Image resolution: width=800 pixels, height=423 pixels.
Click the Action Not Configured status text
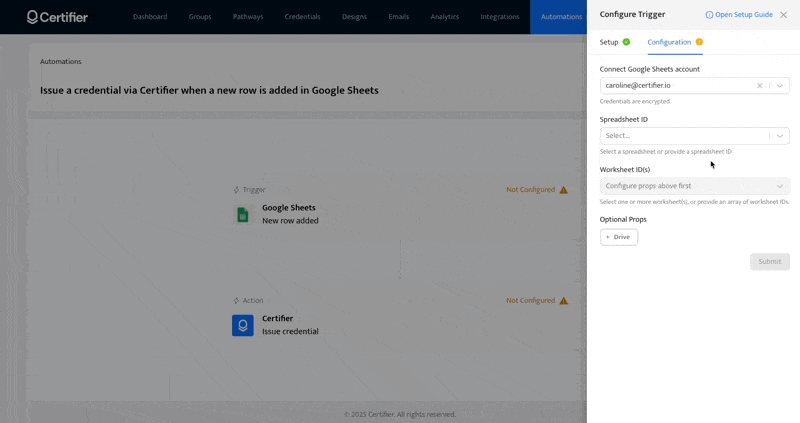(x=530, y=301)
